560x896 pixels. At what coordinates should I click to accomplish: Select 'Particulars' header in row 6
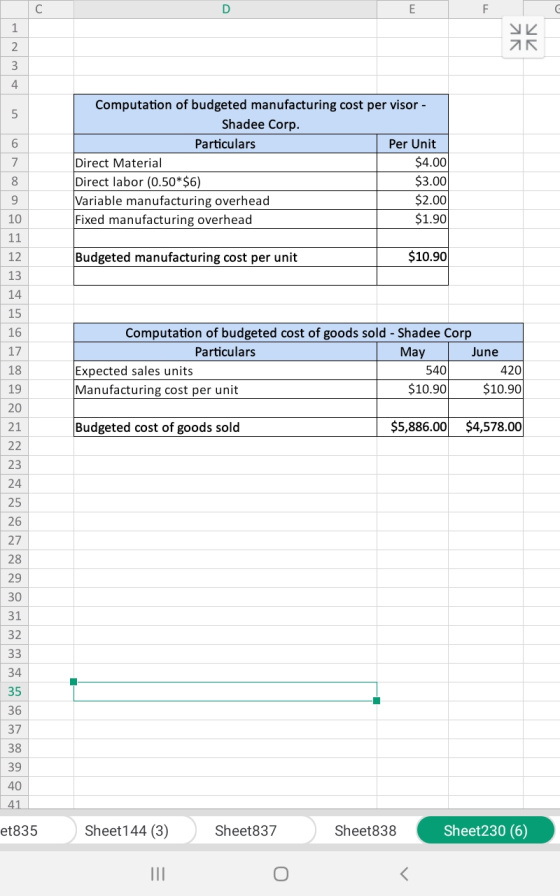click(225, 143)
